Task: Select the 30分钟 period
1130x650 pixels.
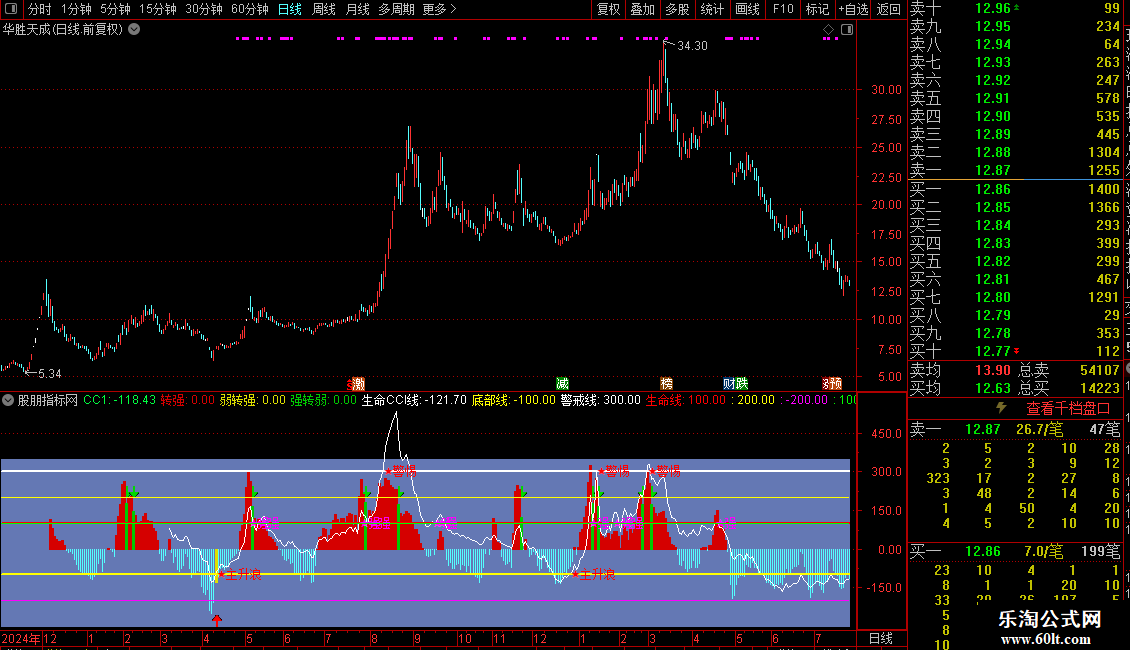Action: (x=203, y=9)
